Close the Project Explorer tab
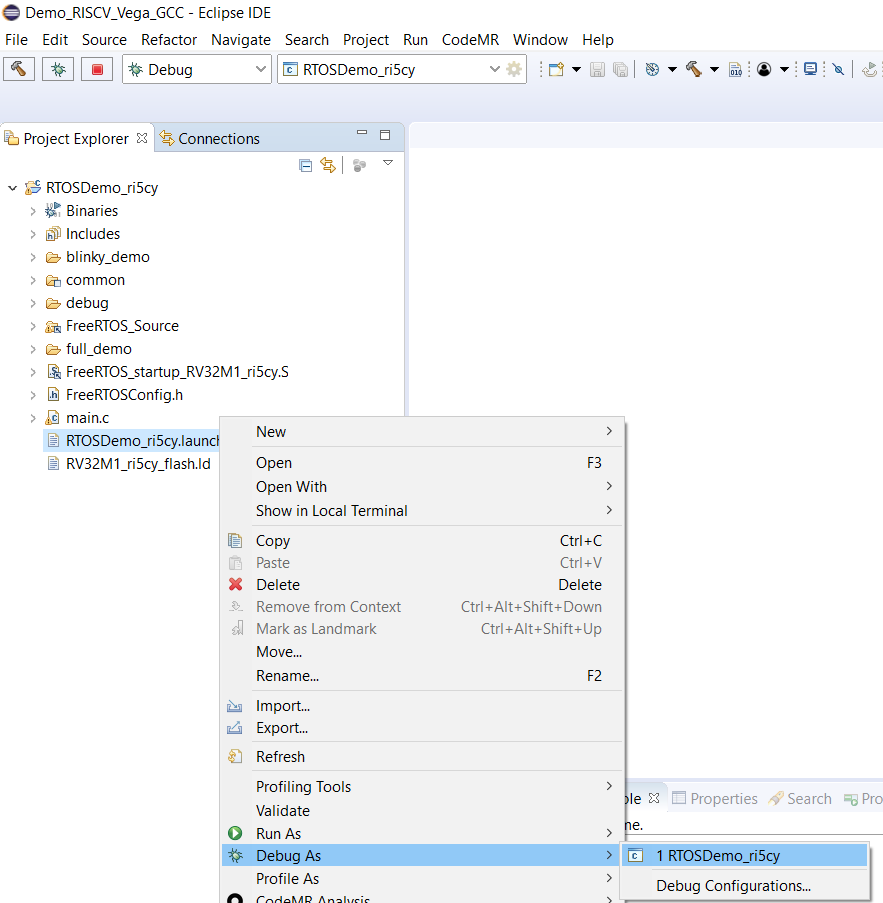Viewport: 883px width, 903px height. pyautogui.click(x=142, y=138)
